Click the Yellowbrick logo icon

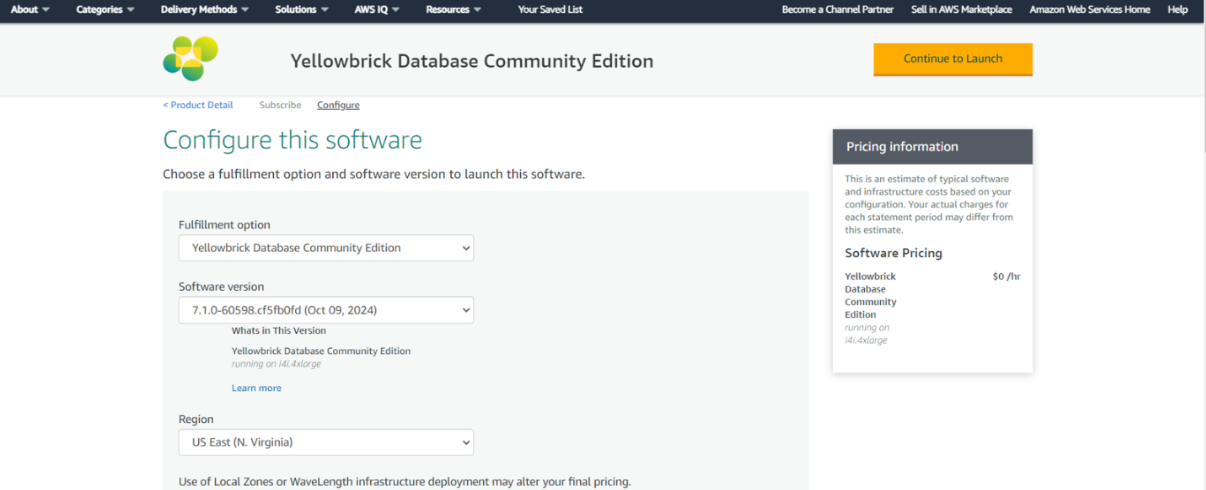coord(190,59)
